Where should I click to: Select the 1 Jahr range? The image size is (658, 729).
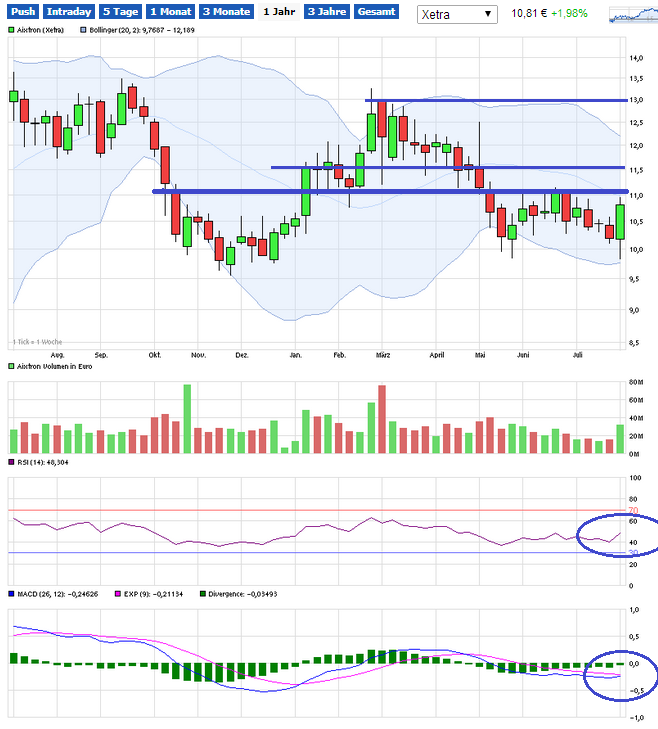279,12
